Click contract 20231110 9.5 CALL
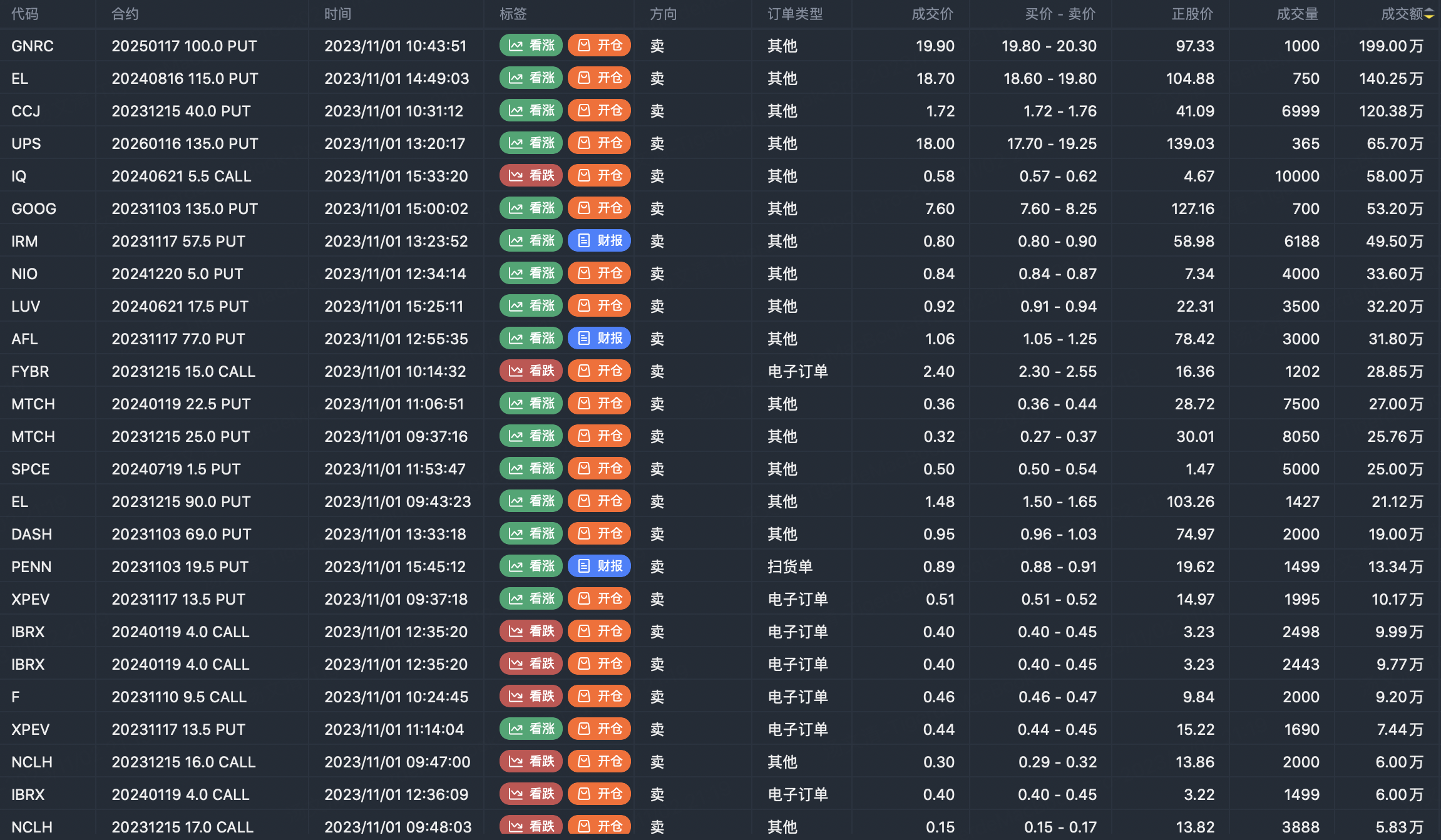 click(x=179, y=697)
